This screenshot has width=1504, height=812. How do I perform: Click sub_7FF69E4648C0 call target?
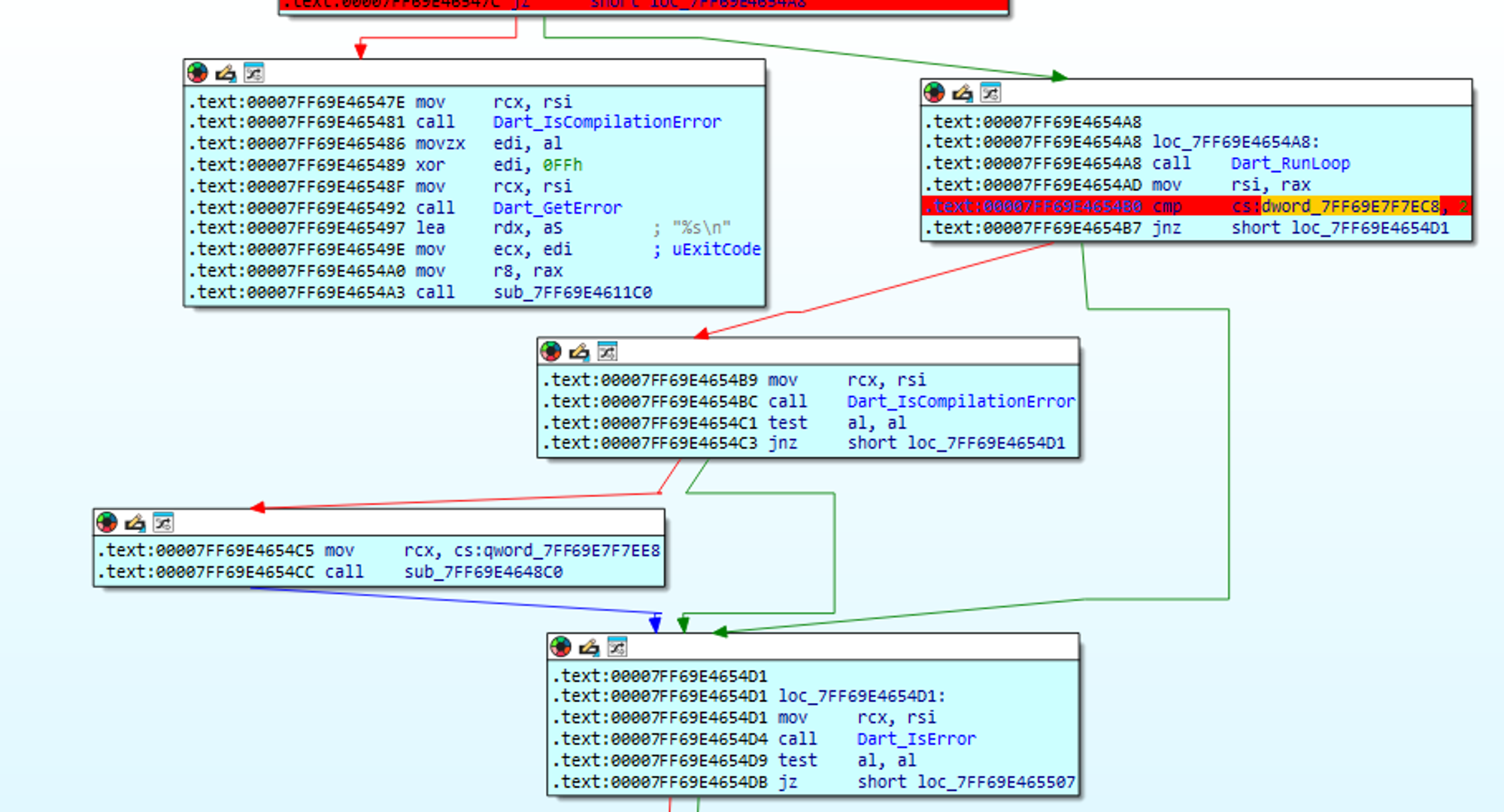pyautogui.click(x=484, y=572)
